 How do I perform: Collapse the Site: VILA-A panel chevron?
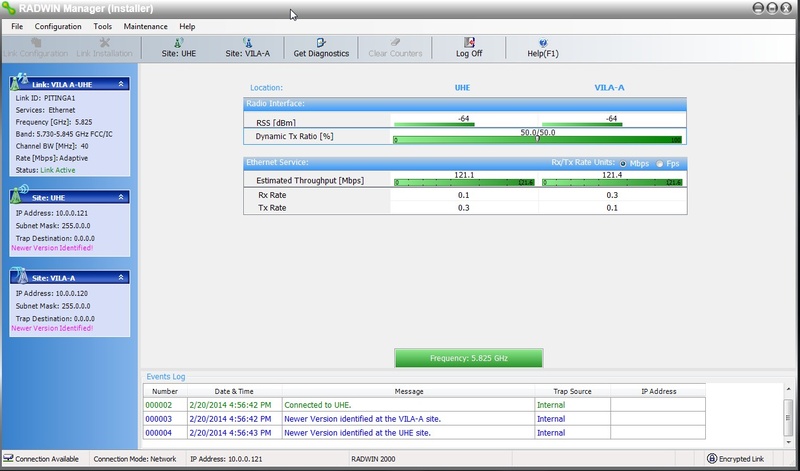click(121, 278)
